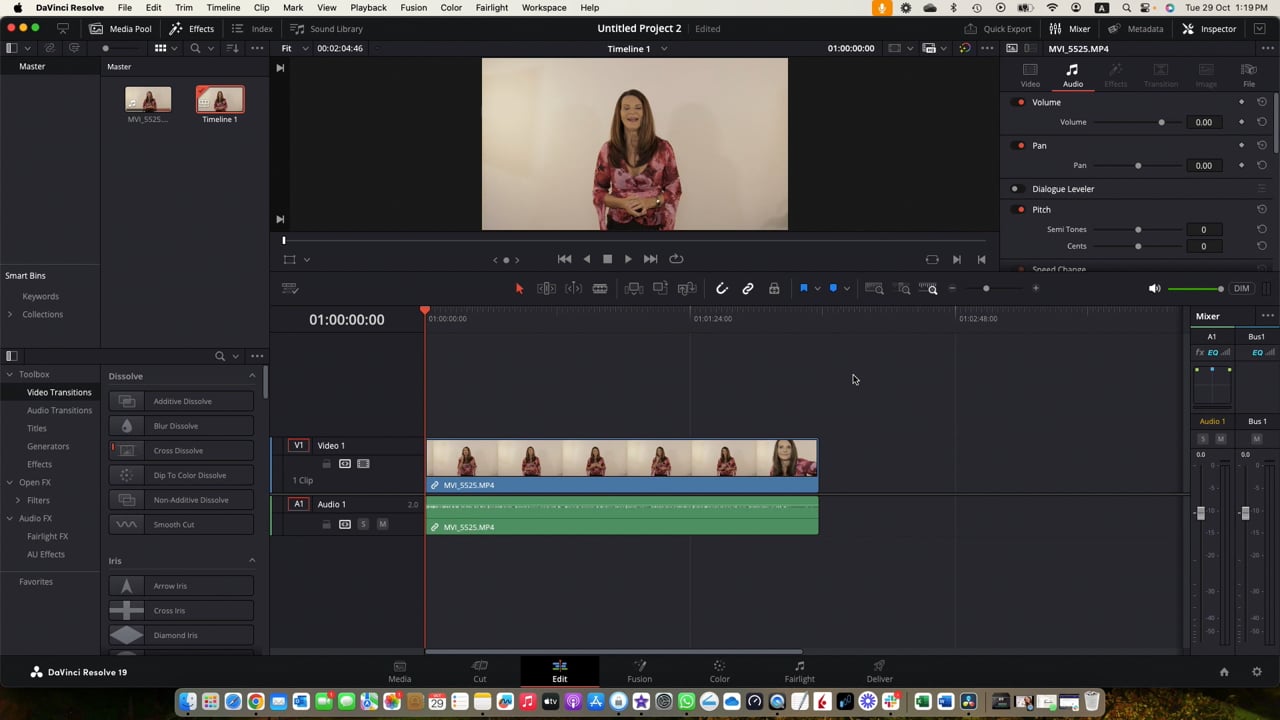Open the Playback menu

pyautogui.click(x=368, y=7)
